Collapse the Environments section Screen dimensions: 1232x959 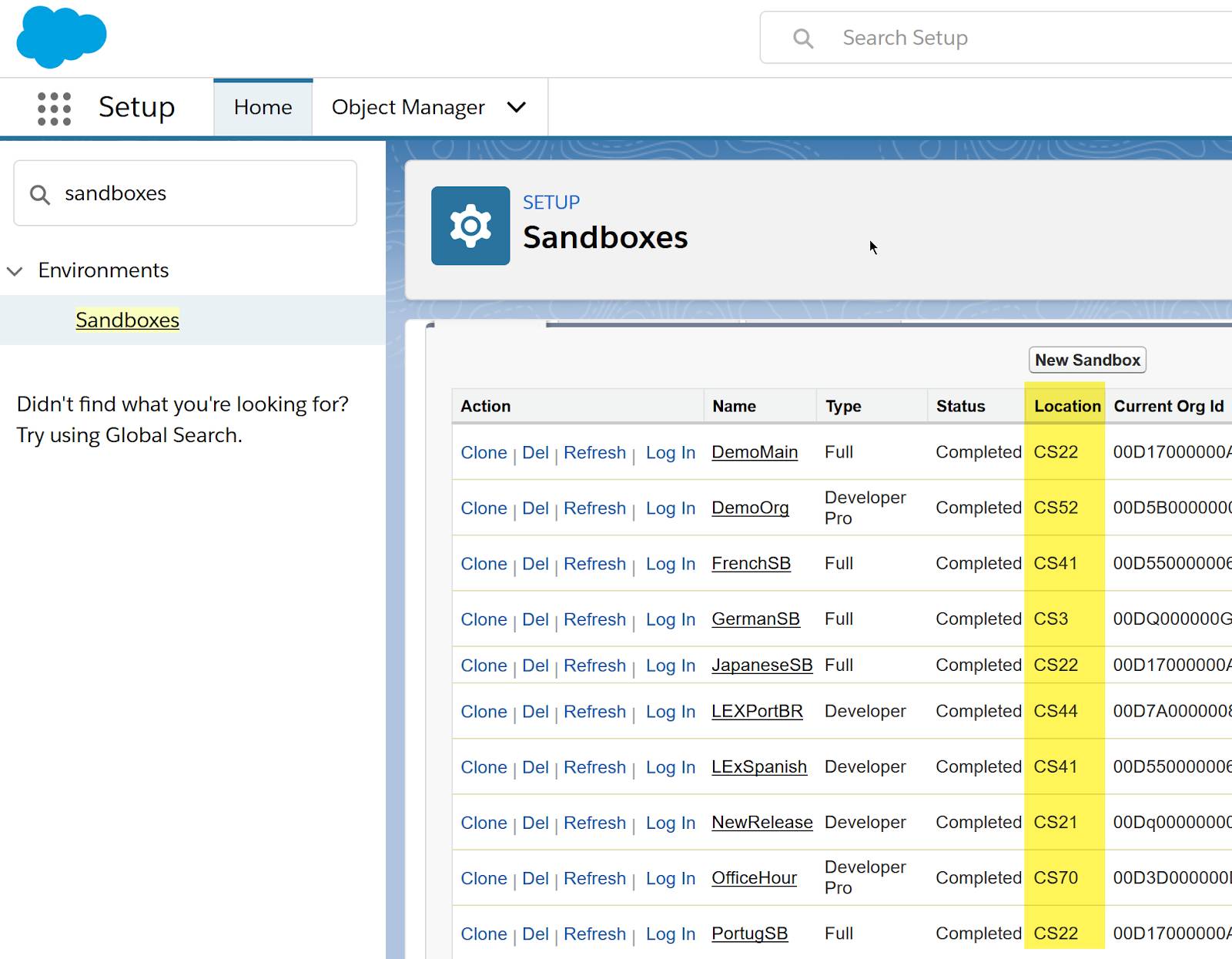click(x=14, y=270)
